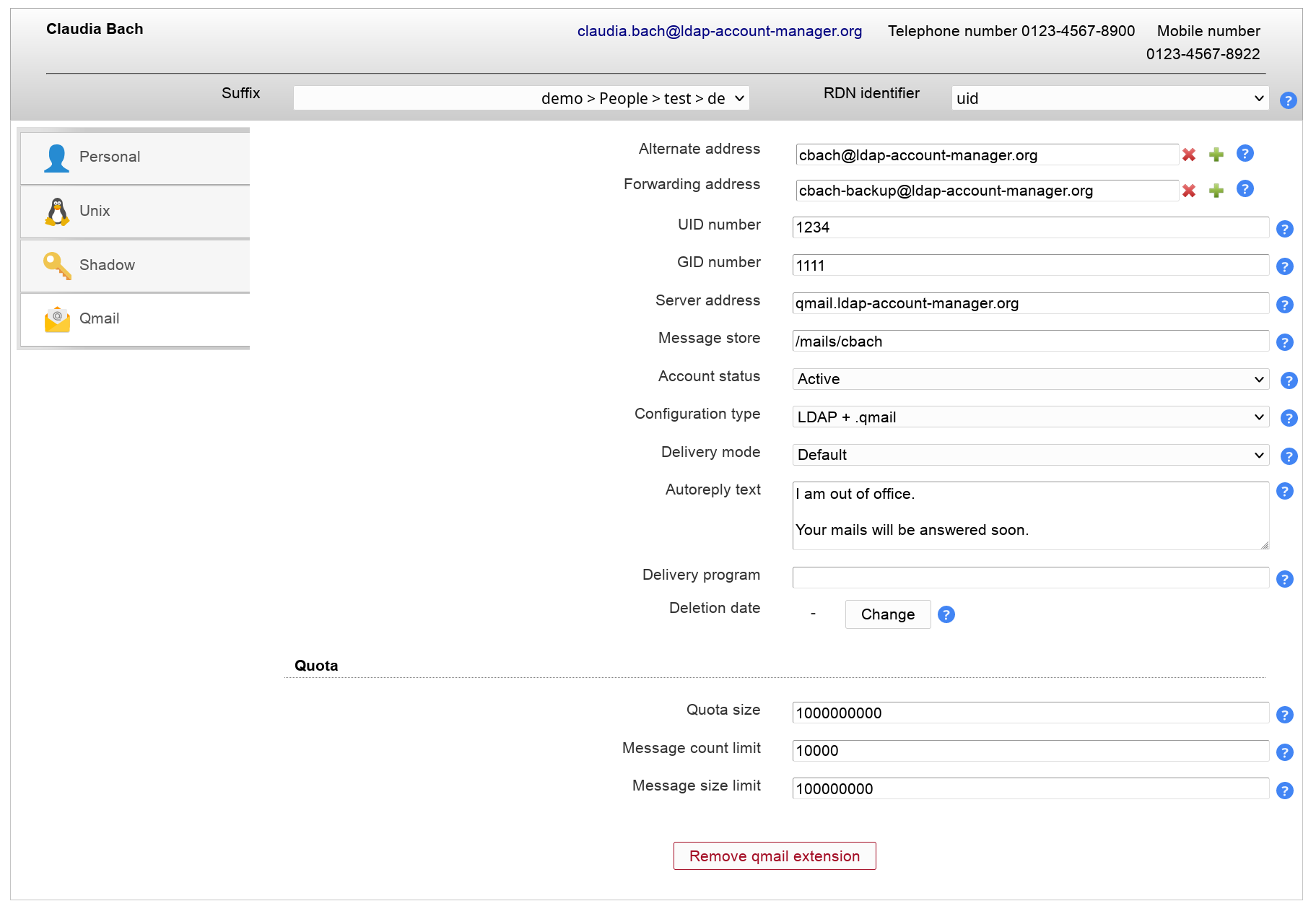This screenshot has height=914, width=1316.
Task: Open the Configuration type dropdown
Action: 1030,417
